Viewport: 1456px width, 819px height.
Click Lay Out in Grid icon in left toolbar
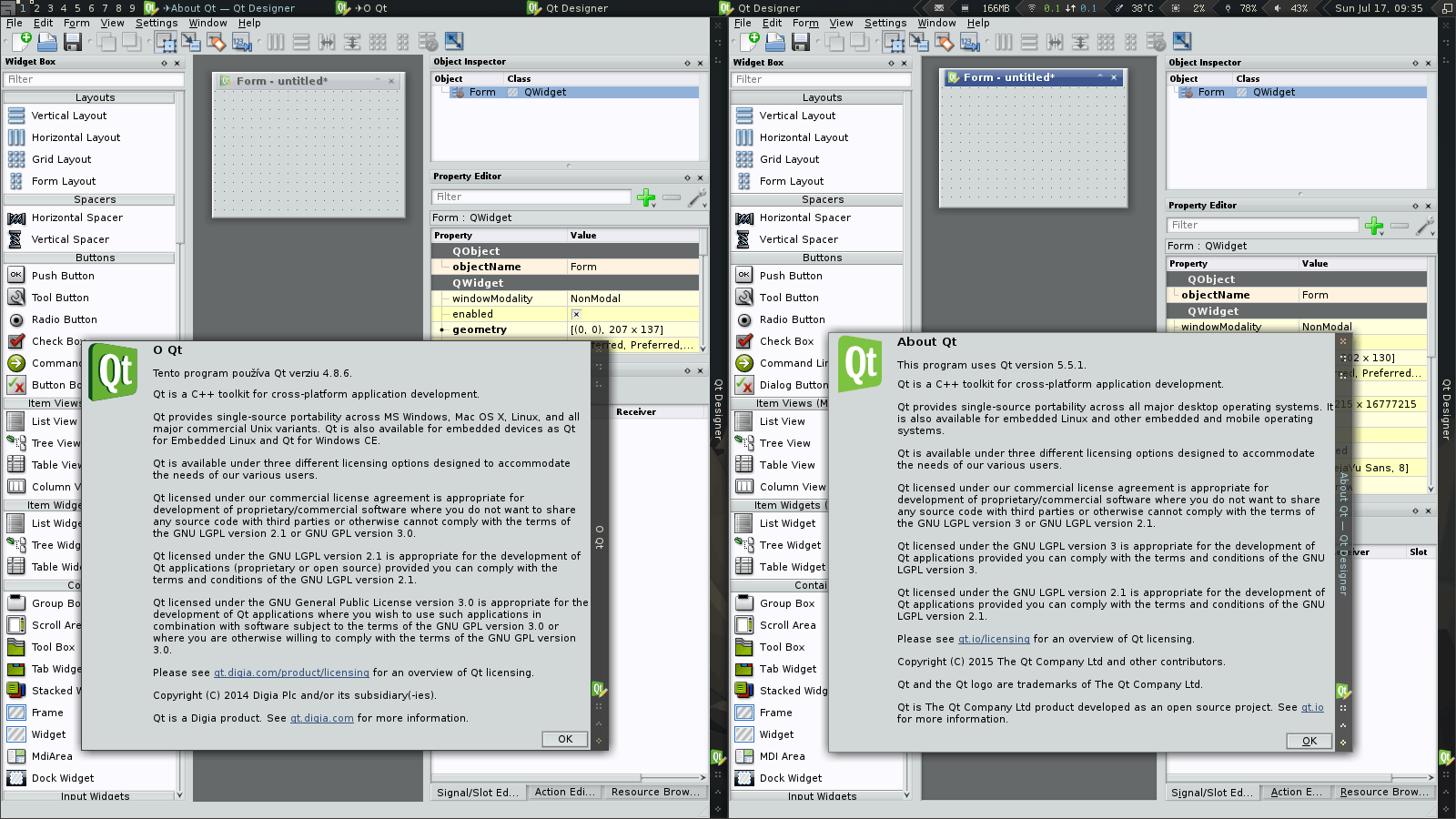[378, 41]
